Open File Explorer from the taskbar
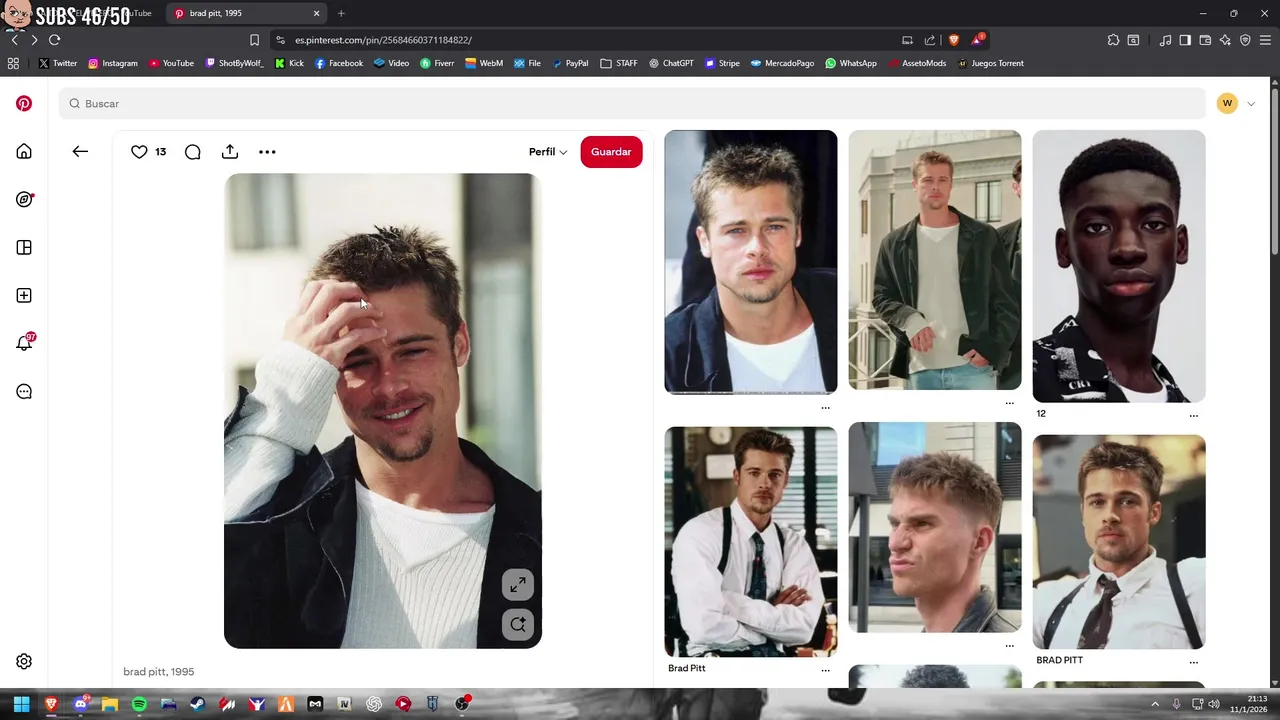Viewport: 1280px width, 720px height. click(110, 704)
